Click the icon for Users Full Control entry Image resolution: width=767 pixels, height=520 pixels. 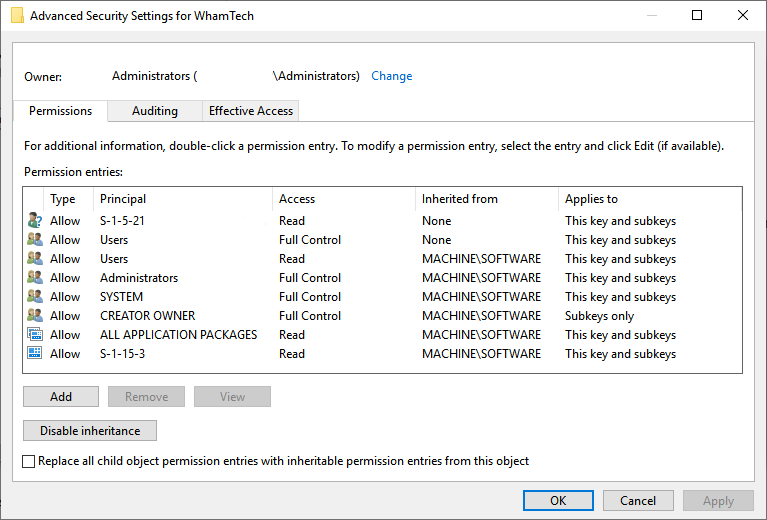(x=35, y=240)
